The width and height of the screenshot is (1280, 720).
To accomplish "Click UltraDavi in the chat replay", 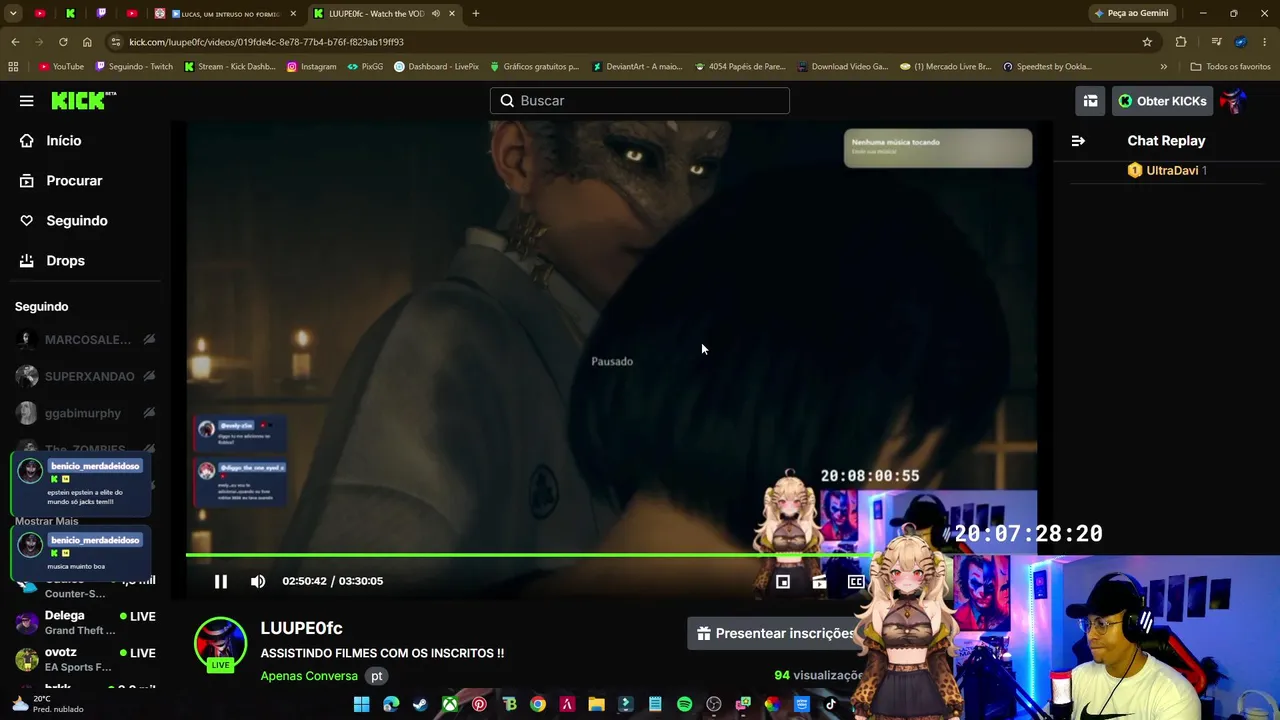I will pos(1172,171).
